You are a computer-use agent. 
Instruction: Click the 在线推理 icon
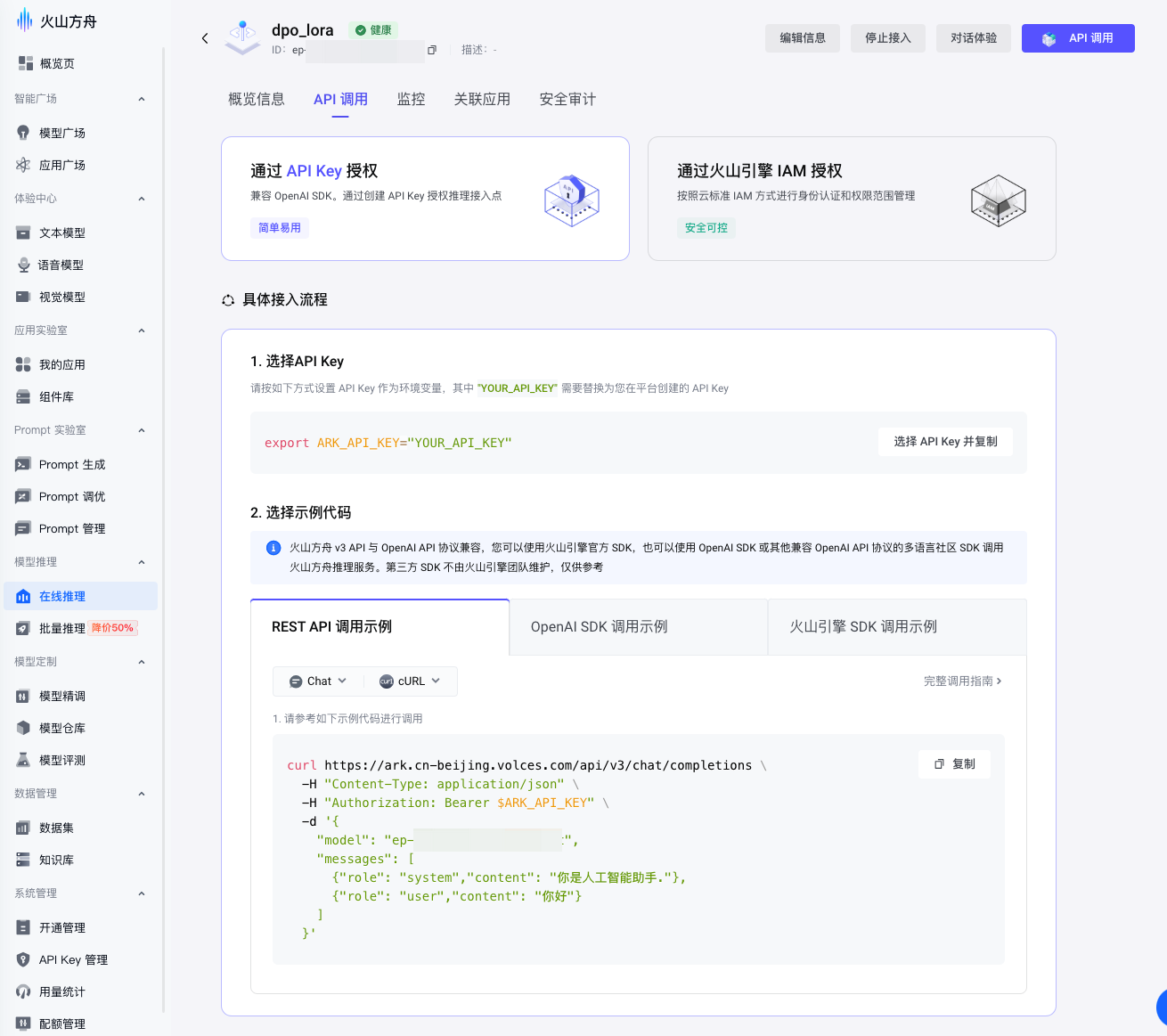[23, 596]
